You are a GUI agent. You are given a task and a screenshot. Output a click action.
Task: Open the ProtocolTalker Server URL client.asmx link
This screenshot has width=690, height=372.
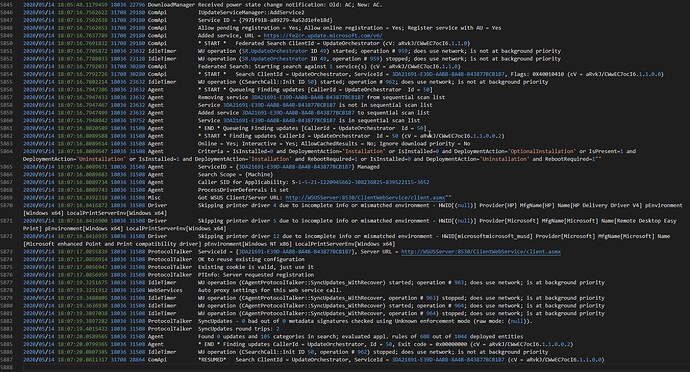pos(481,252)
